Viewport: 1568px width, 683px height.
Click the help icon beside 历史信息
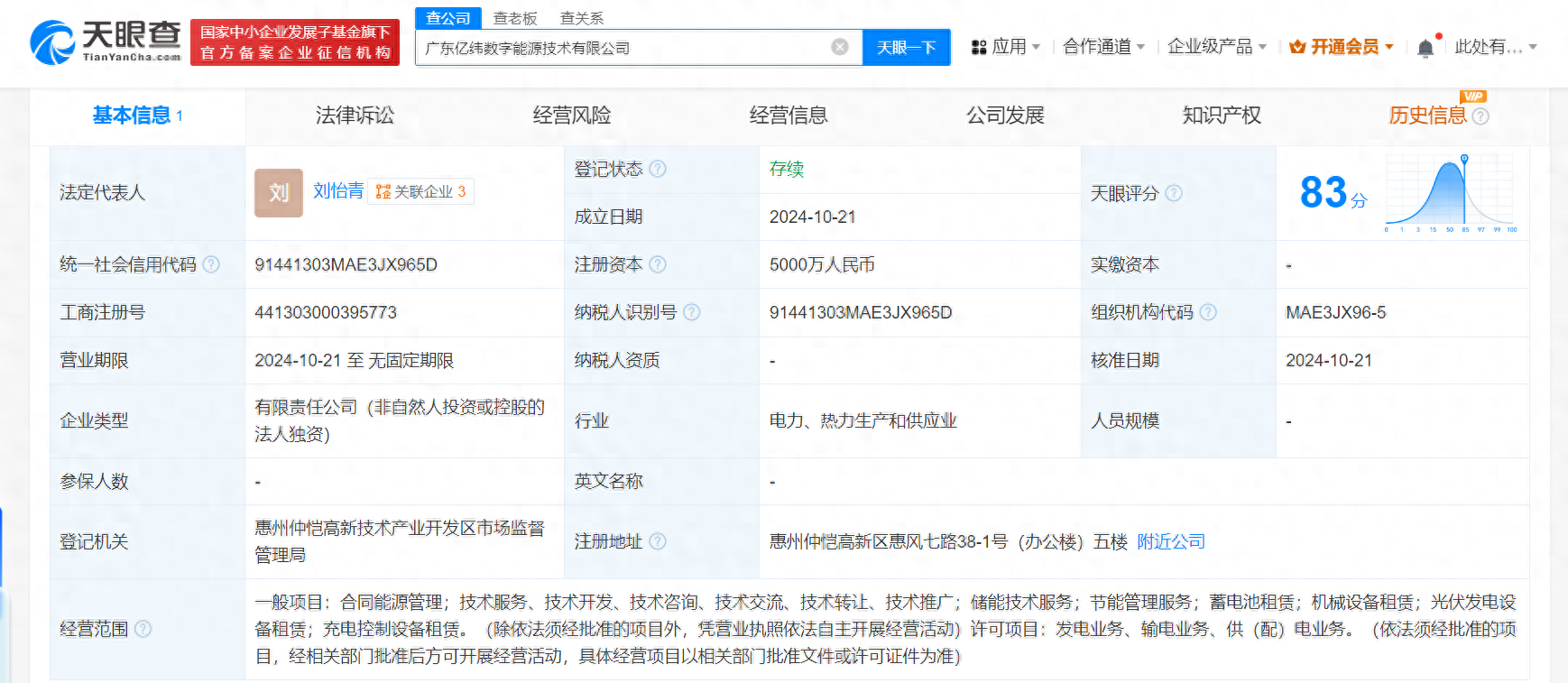pyautogui.click(x=1480, y=116)
